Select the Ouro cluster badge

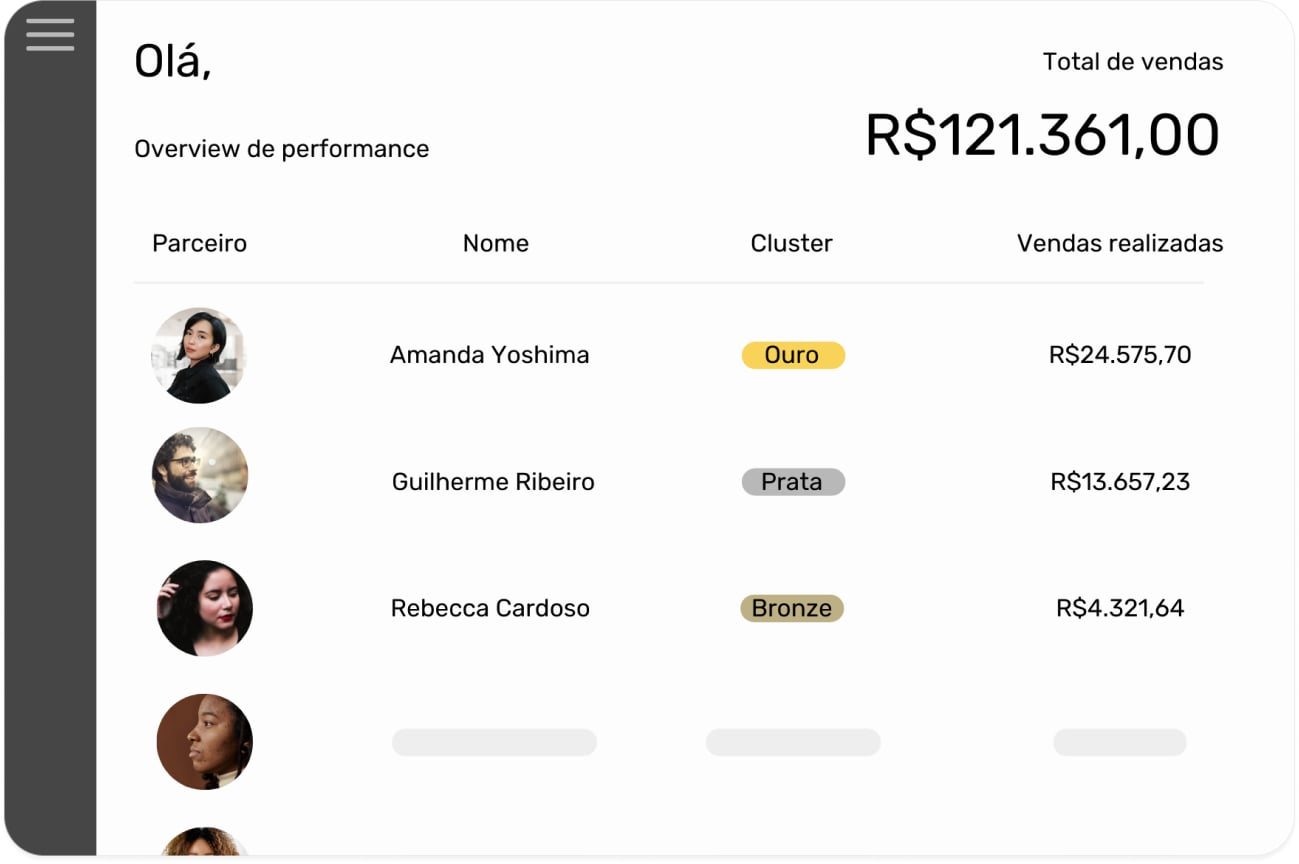click(792, 355)
